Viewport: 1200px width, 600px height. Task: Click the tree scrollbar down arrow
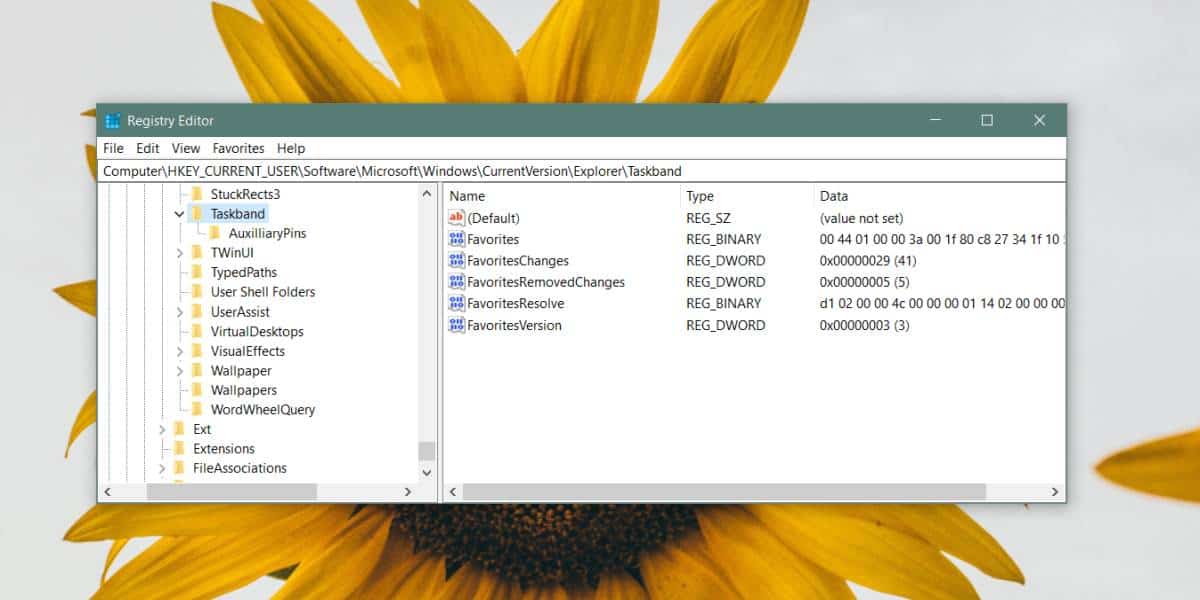[426, 472]
